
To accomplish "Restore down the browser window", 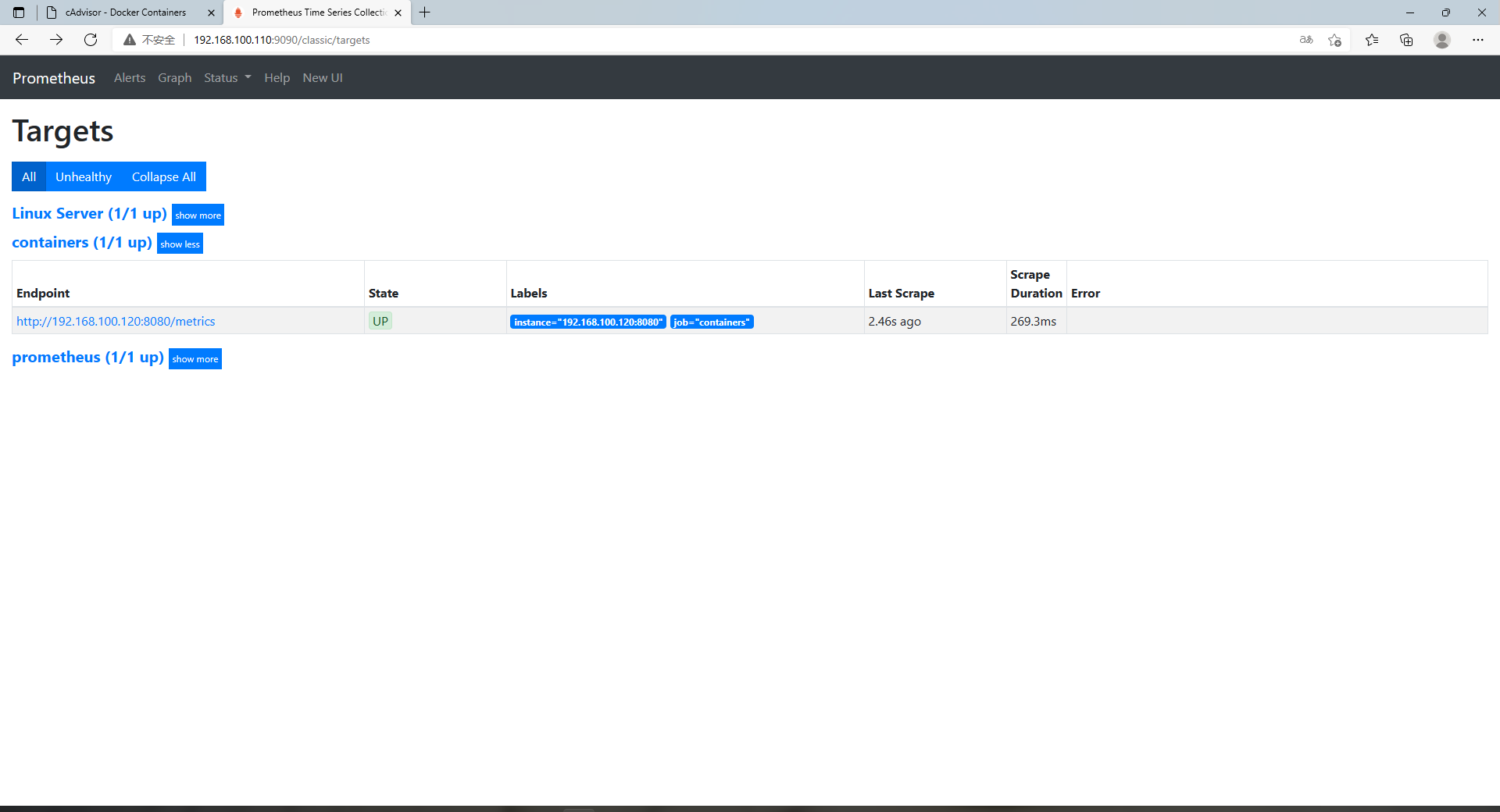I will (x=1445, y=12).
